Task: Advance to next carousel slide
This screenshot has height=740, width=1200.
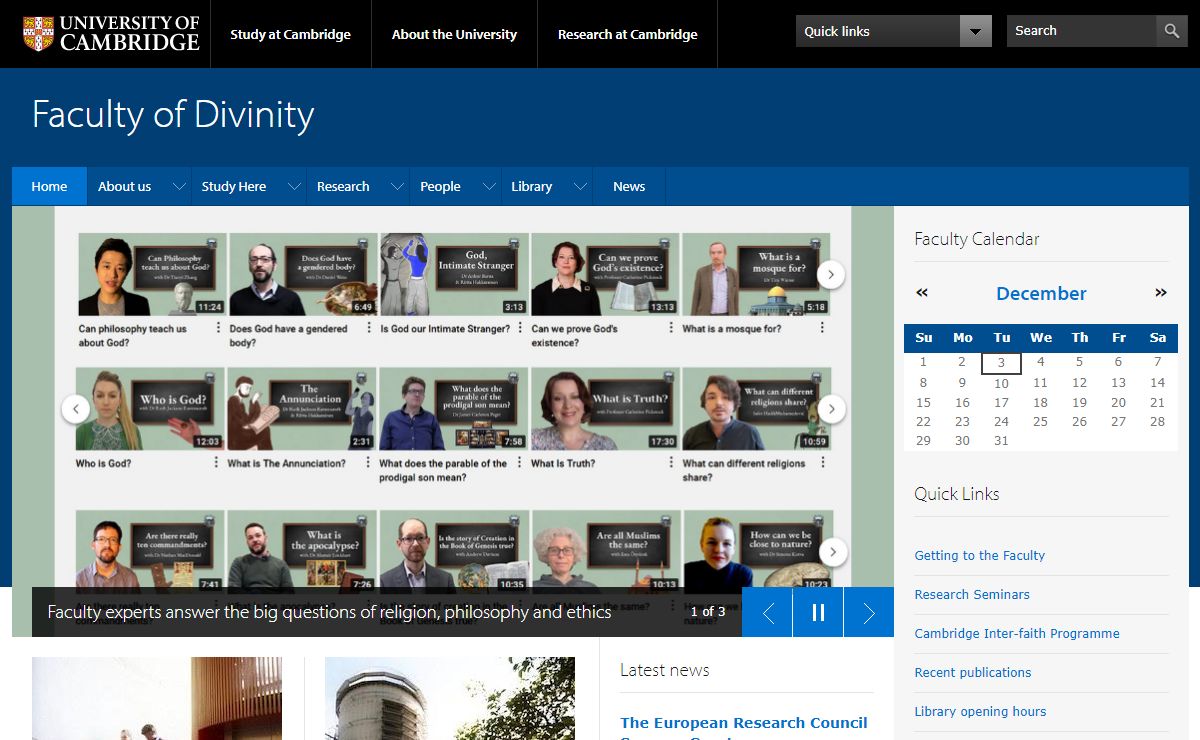Action: pyautogui.click(x=869, y=612)
